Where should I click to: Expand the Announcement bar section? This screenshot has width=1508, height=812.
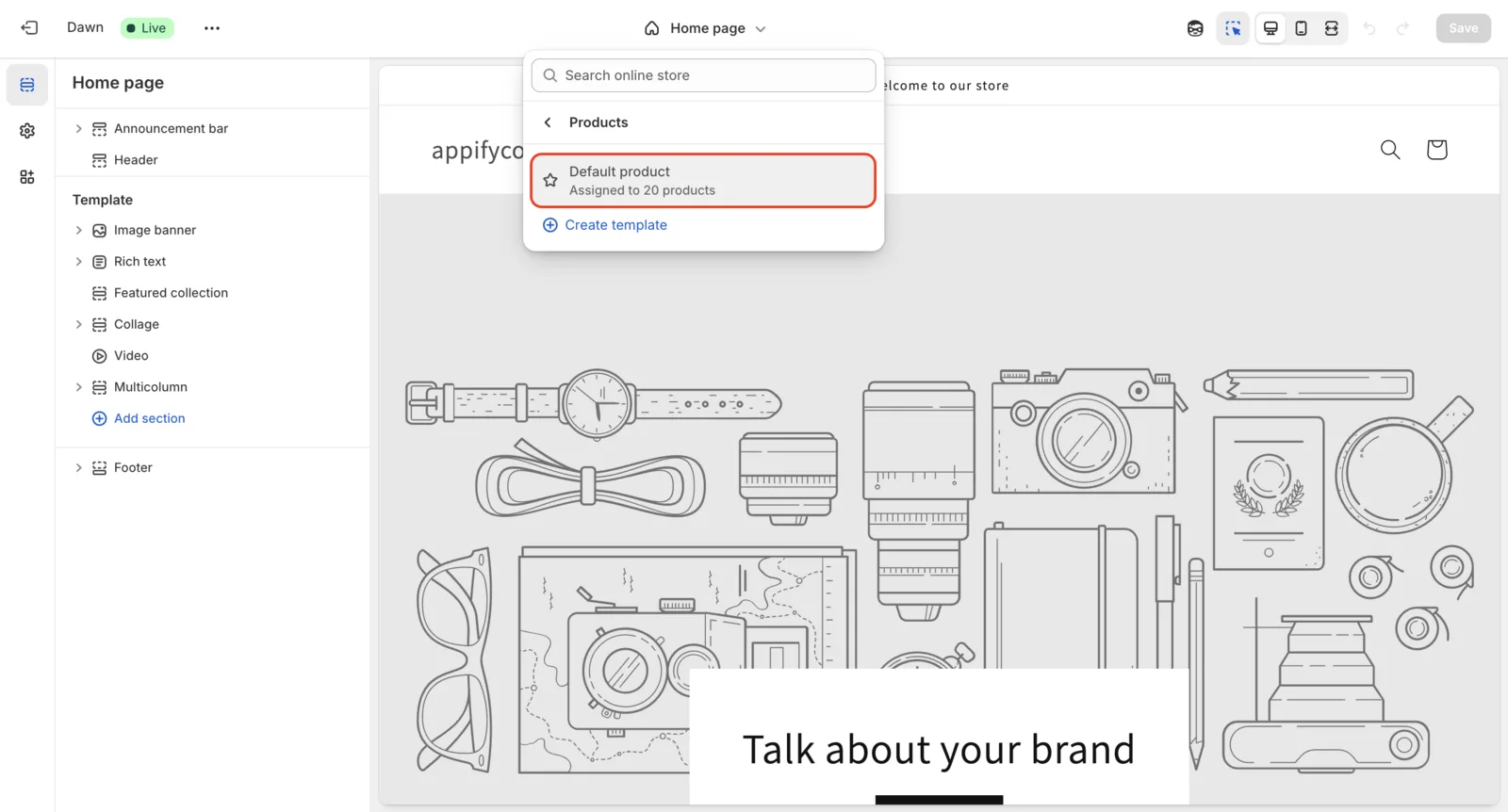point(79,129)
